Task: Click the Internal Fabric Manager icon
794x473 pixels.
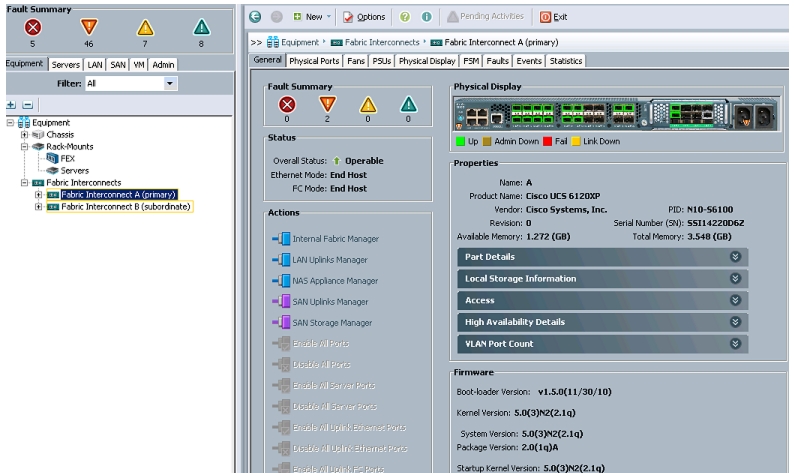Action: tap(282, 239)
